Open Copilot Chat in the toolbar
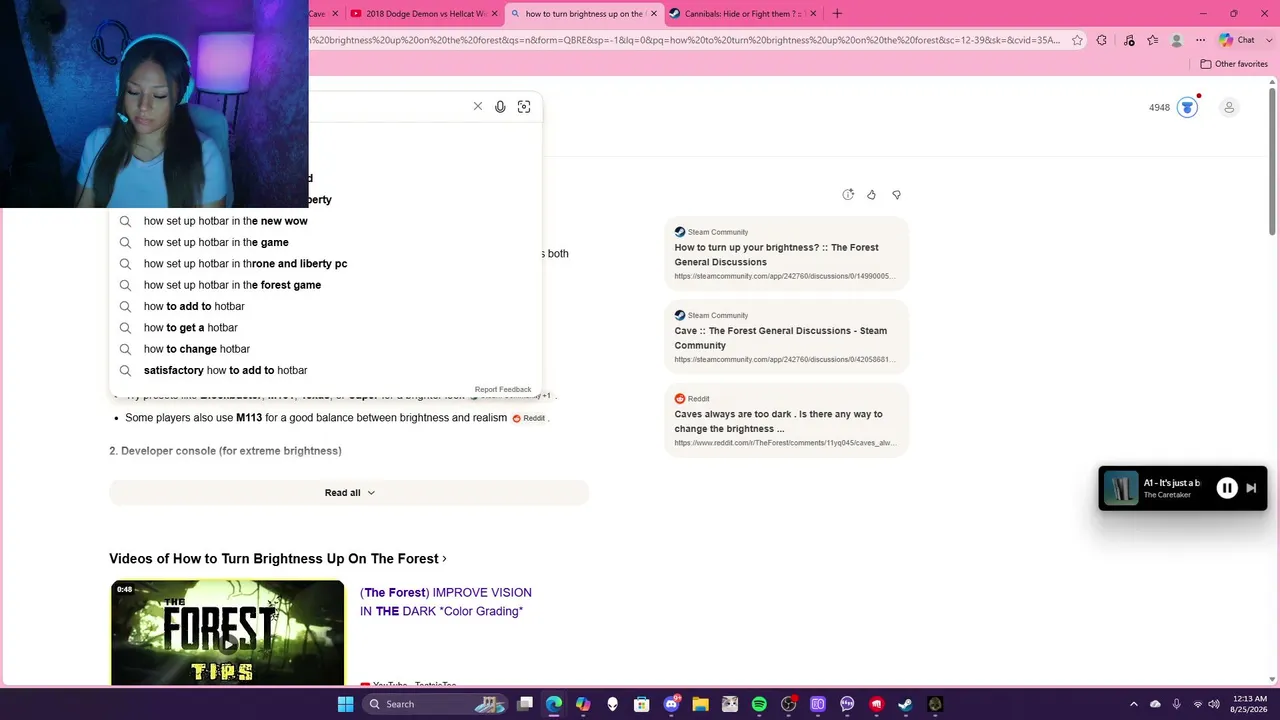The height and width of the screenshot is (720, 1280). point(1237,40)
